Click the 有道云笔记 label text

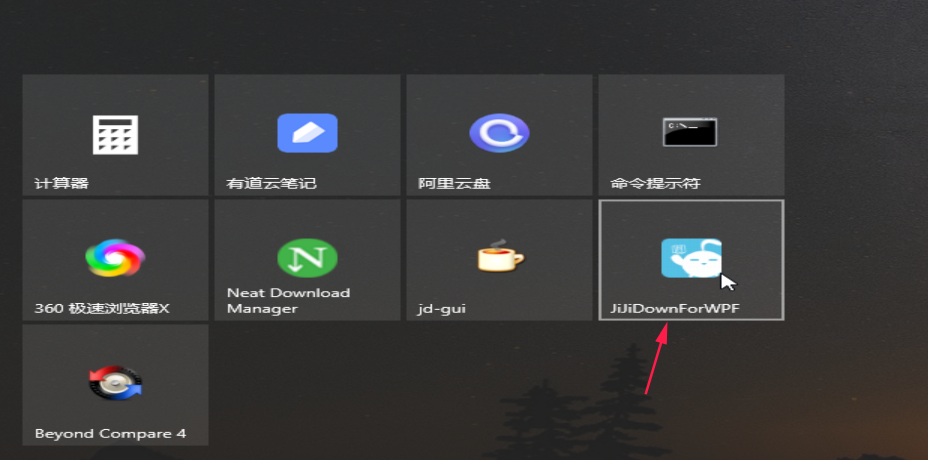click(x=272, y=184)
